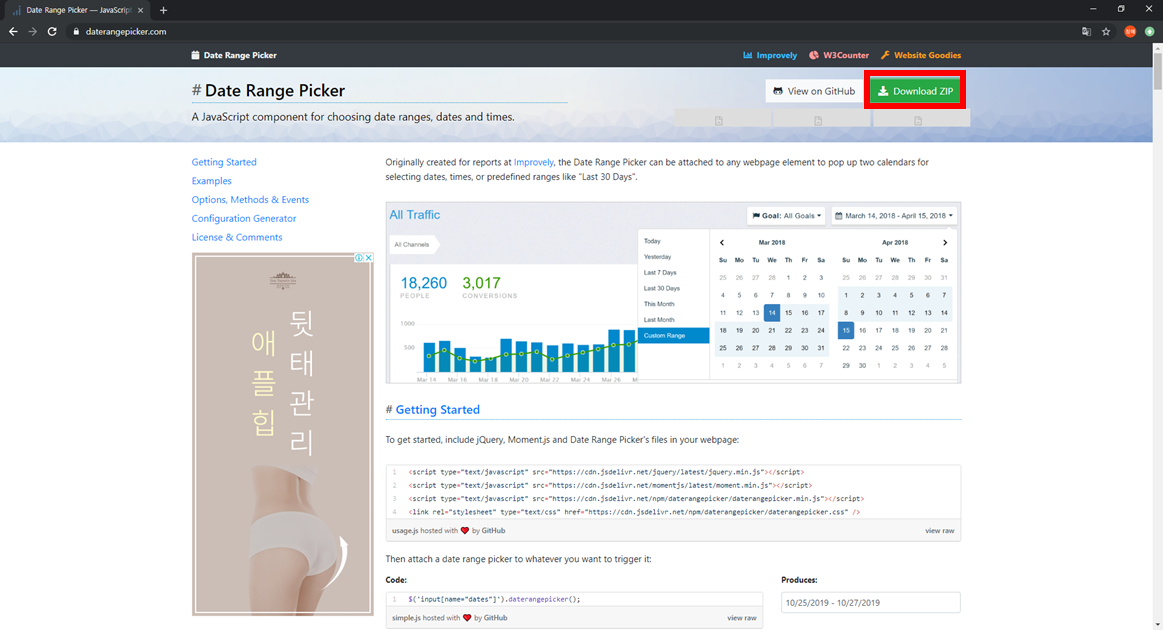Bookmark this page with the star icon
The height and width of the screenshot is (630, 1163).
[1106, 31]
